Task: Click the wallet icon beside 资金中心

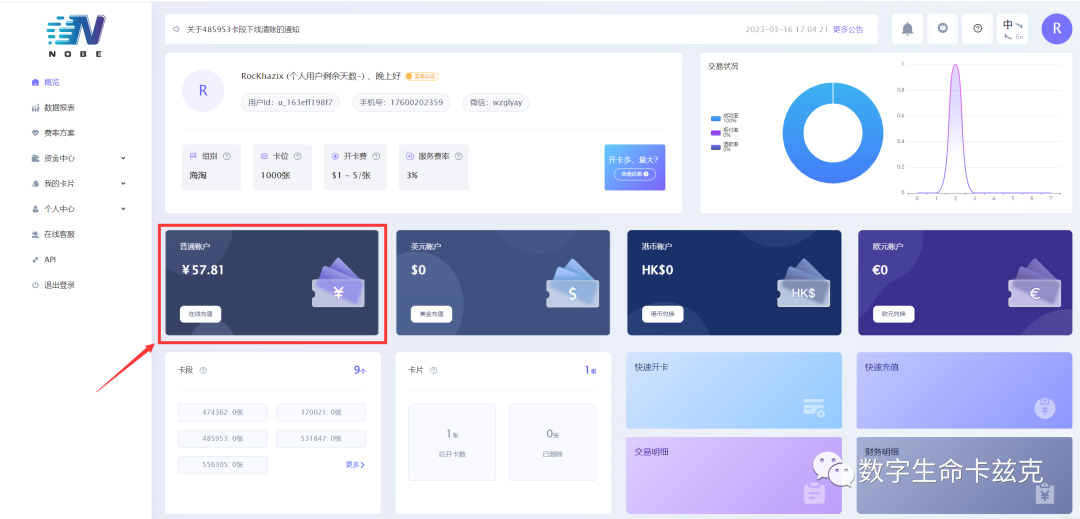Action: [35, 158]
